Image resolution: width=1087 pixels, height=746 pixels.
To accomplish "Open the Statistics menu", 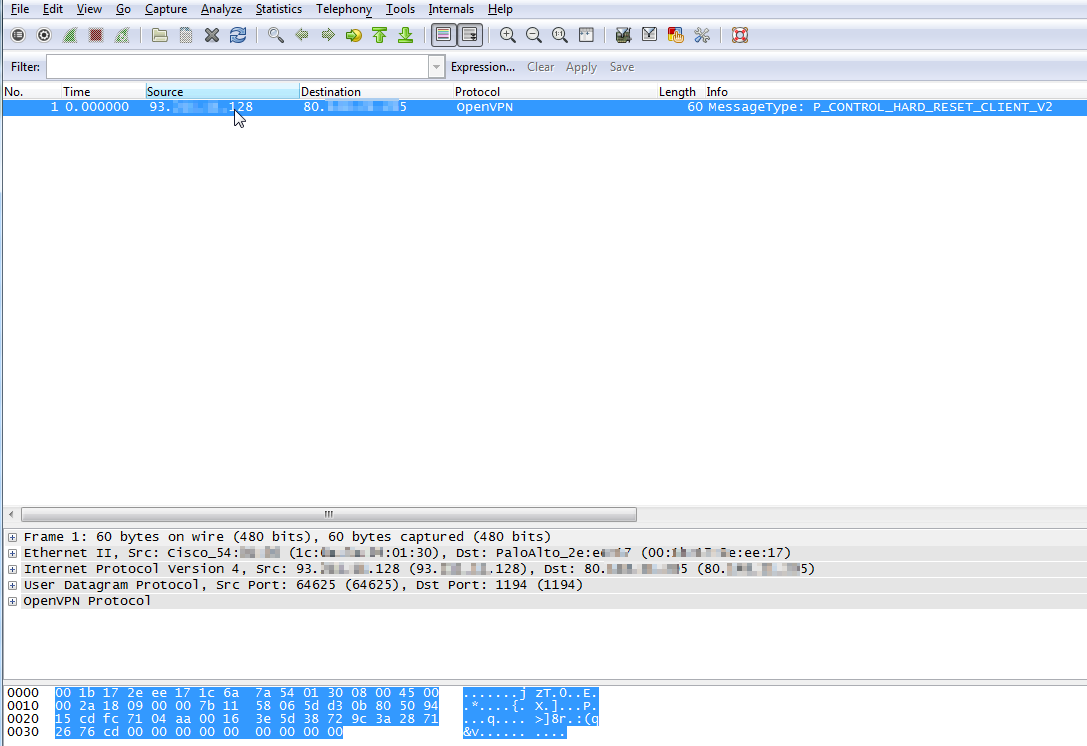I will (x=278, y=9).
